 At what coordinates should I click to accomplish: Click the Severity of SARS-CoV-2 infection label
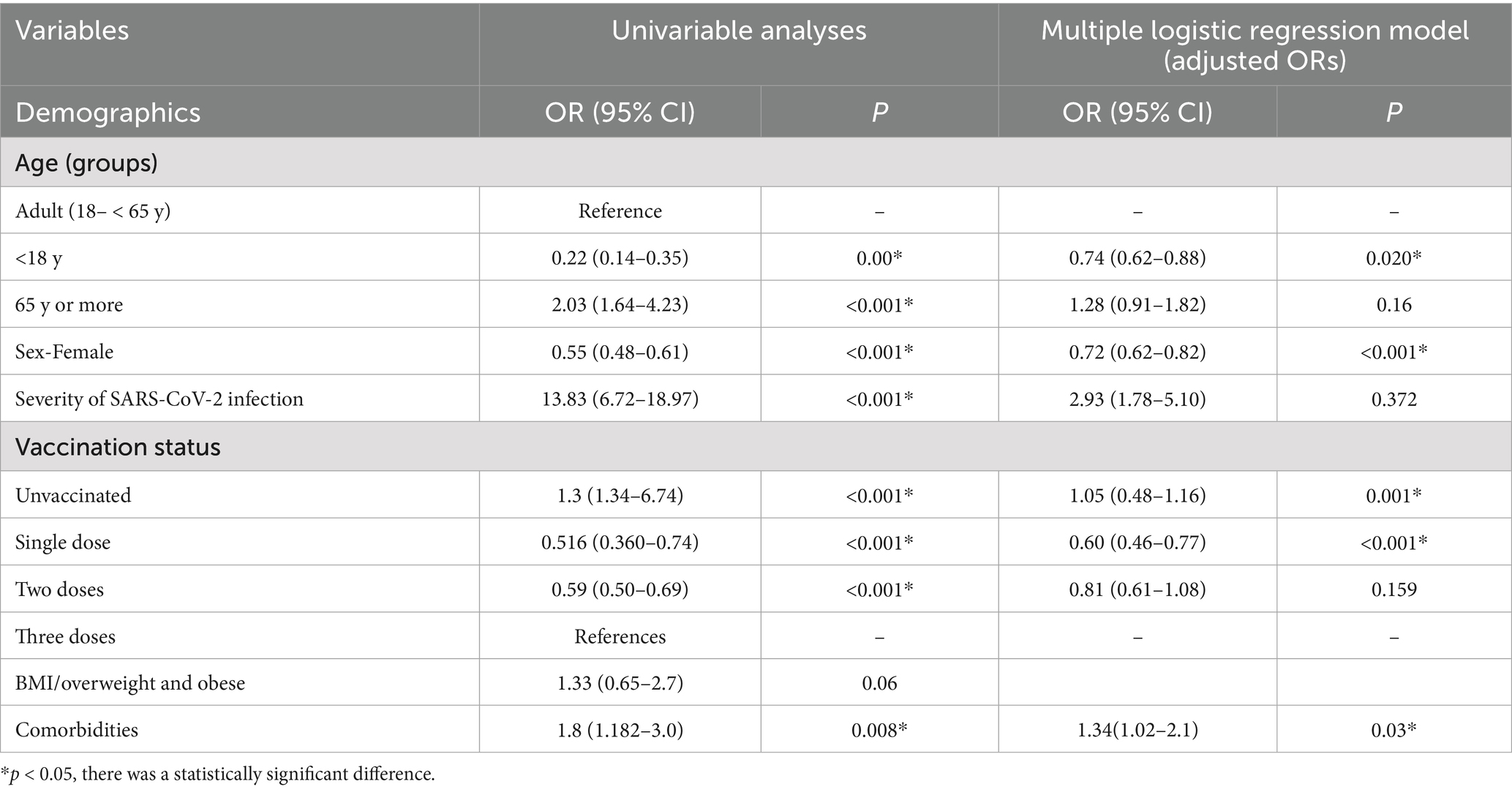click(x=159, y=399)
